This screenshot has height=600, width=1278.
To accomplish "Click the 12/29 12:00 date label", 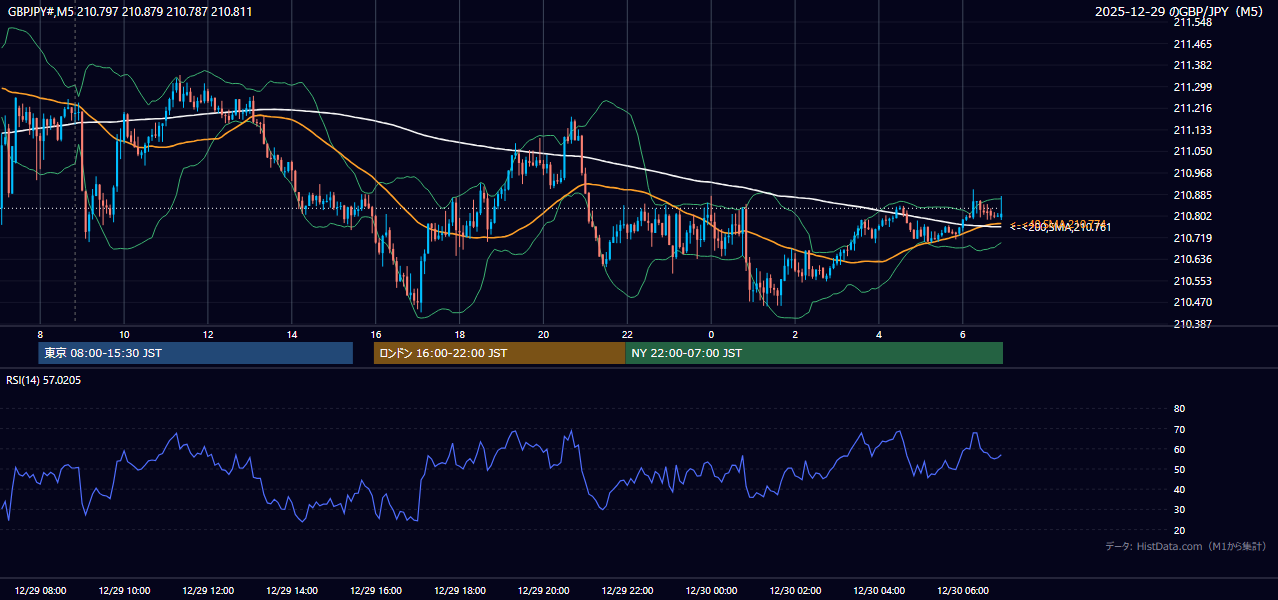I will pyautogui.click(x=209, y=590).
